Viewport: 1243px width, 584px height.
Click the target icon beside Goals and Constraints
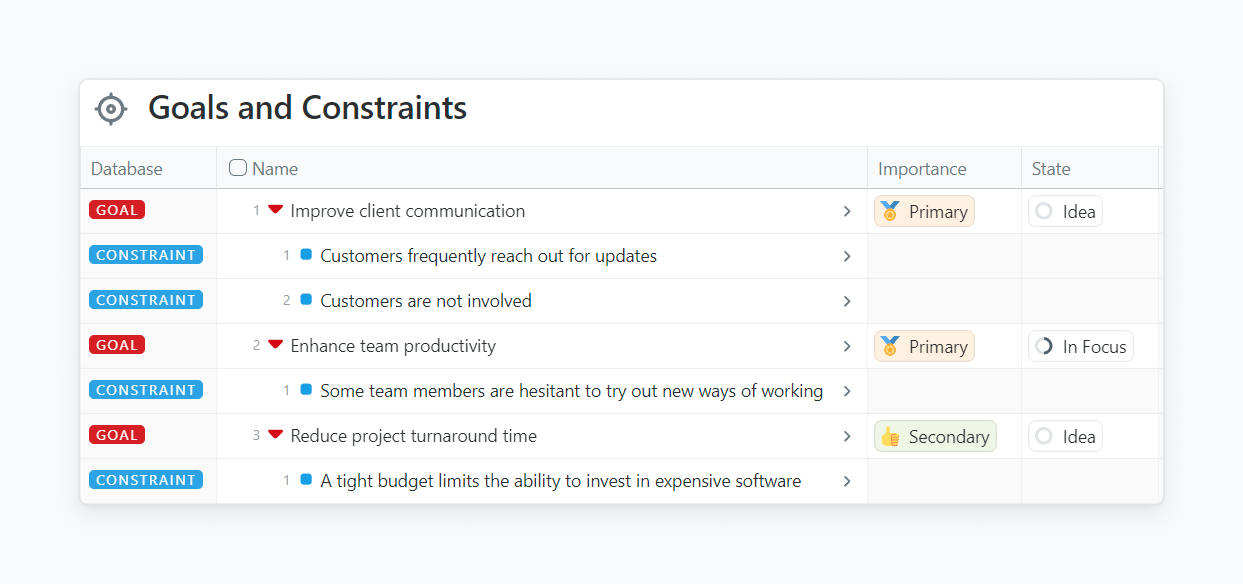tap(111, 109)
